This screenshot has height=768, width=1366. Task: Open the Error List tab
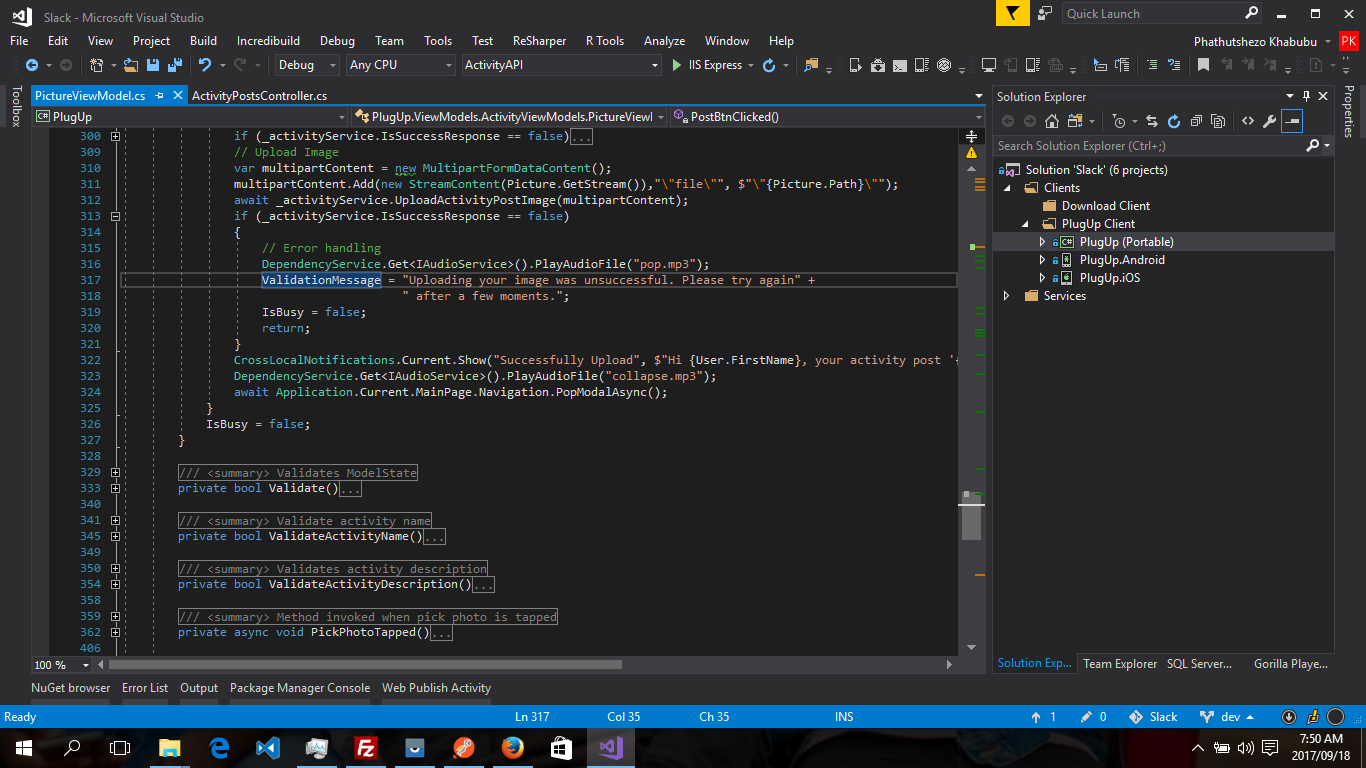pyautogui.click(x=145, y=688)
